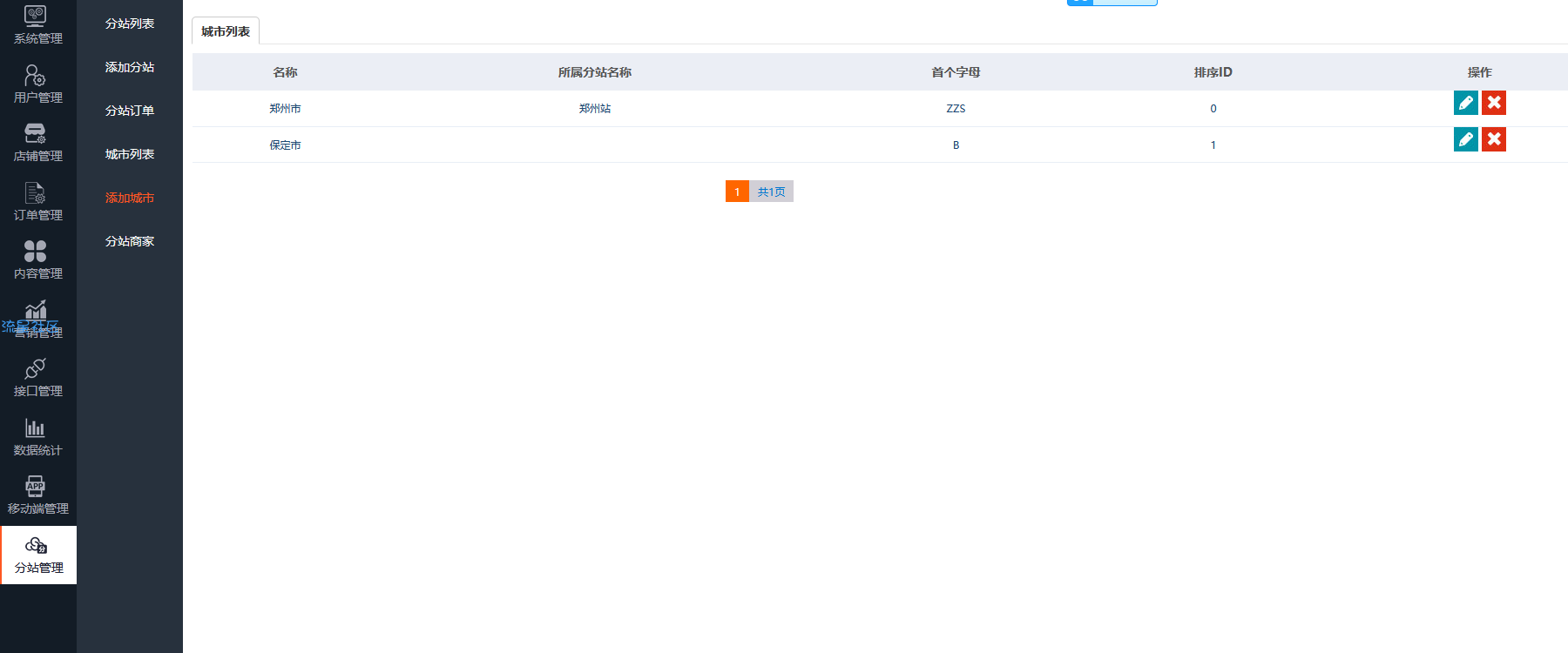
Task: Click the 操作 column header
Action: point(1479,72)
